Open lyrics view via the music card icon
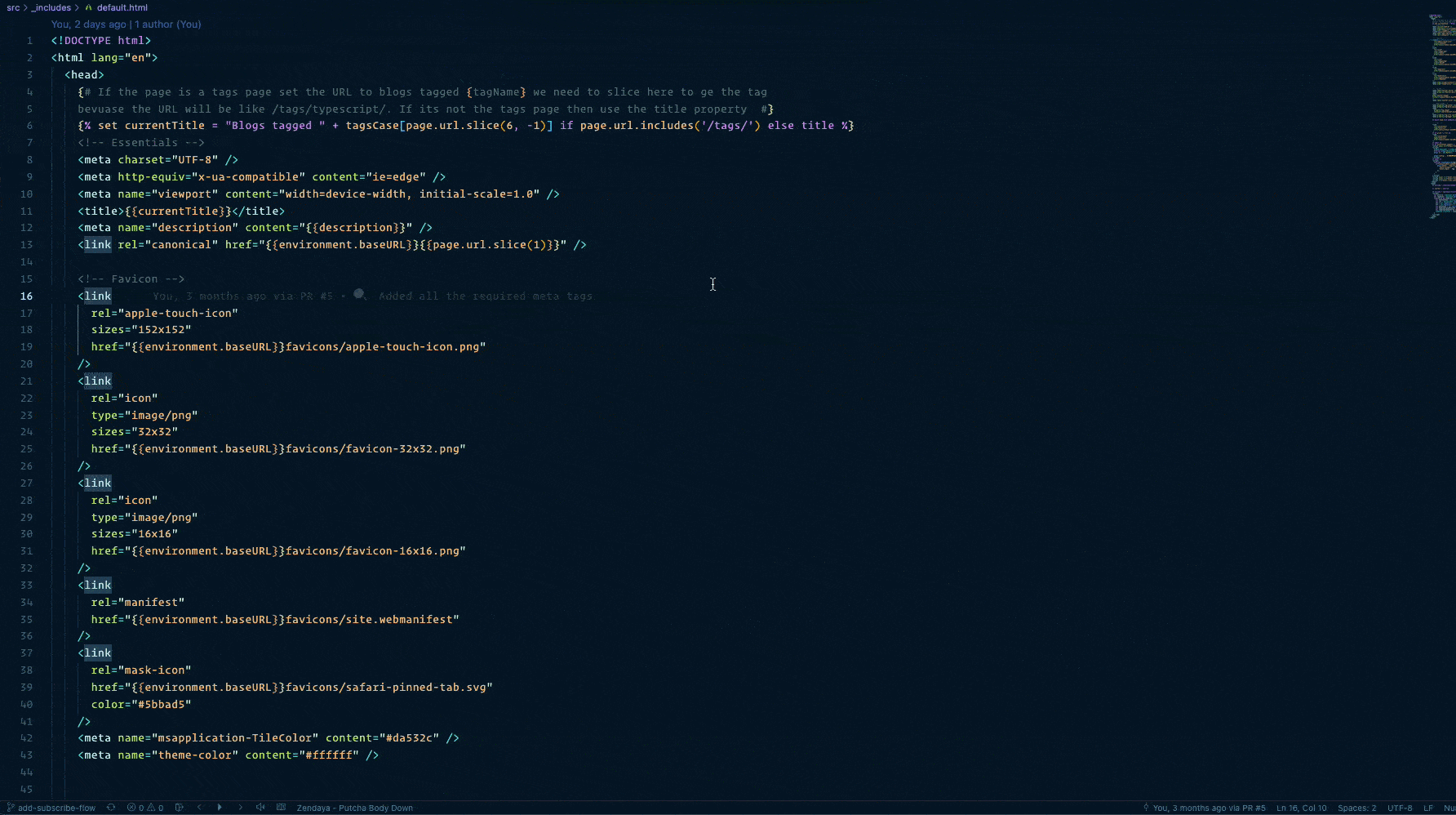The width and height of the screenshot is (1456, 815). (x=282, y=808)
